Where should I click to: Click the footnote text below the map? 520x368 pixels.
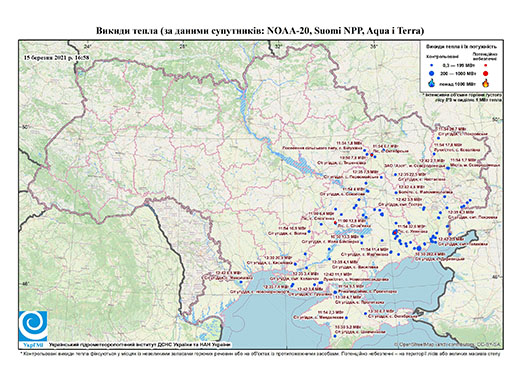(x=260, y=353)
